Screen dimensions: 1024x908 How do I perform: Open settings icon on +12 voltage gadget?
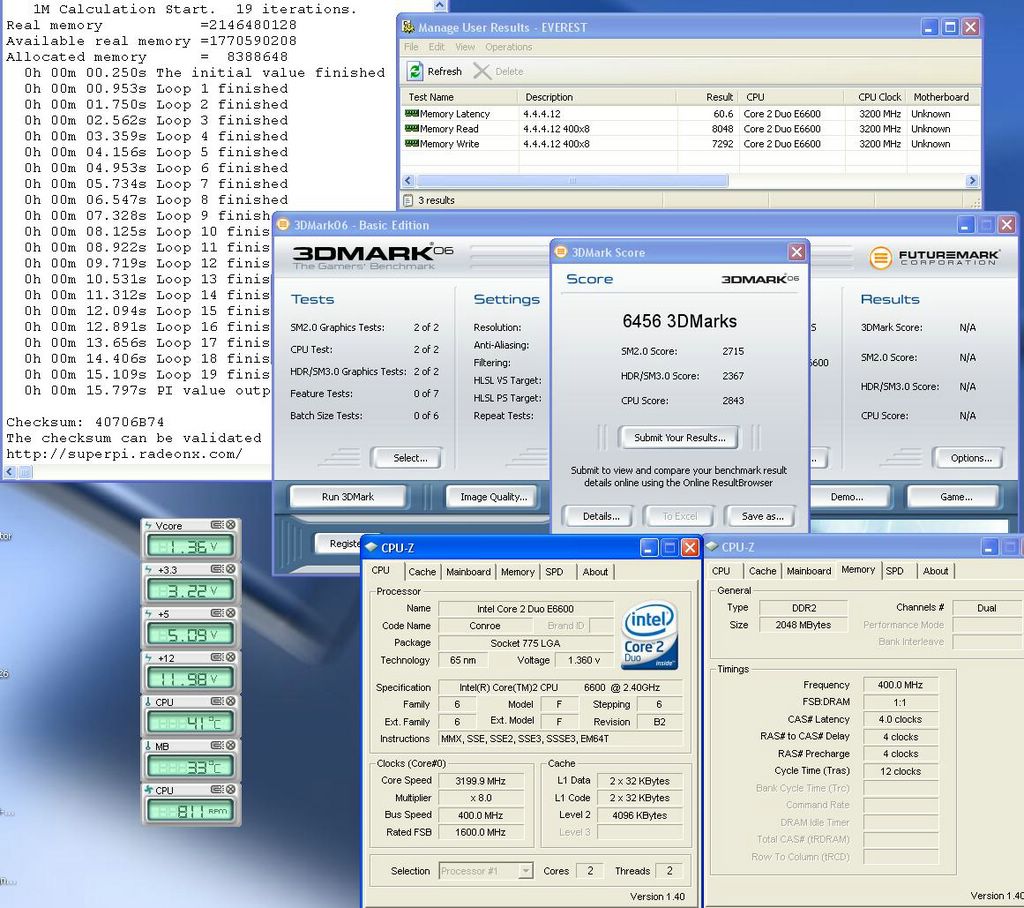pyautogui.click(x=217, y=657)
